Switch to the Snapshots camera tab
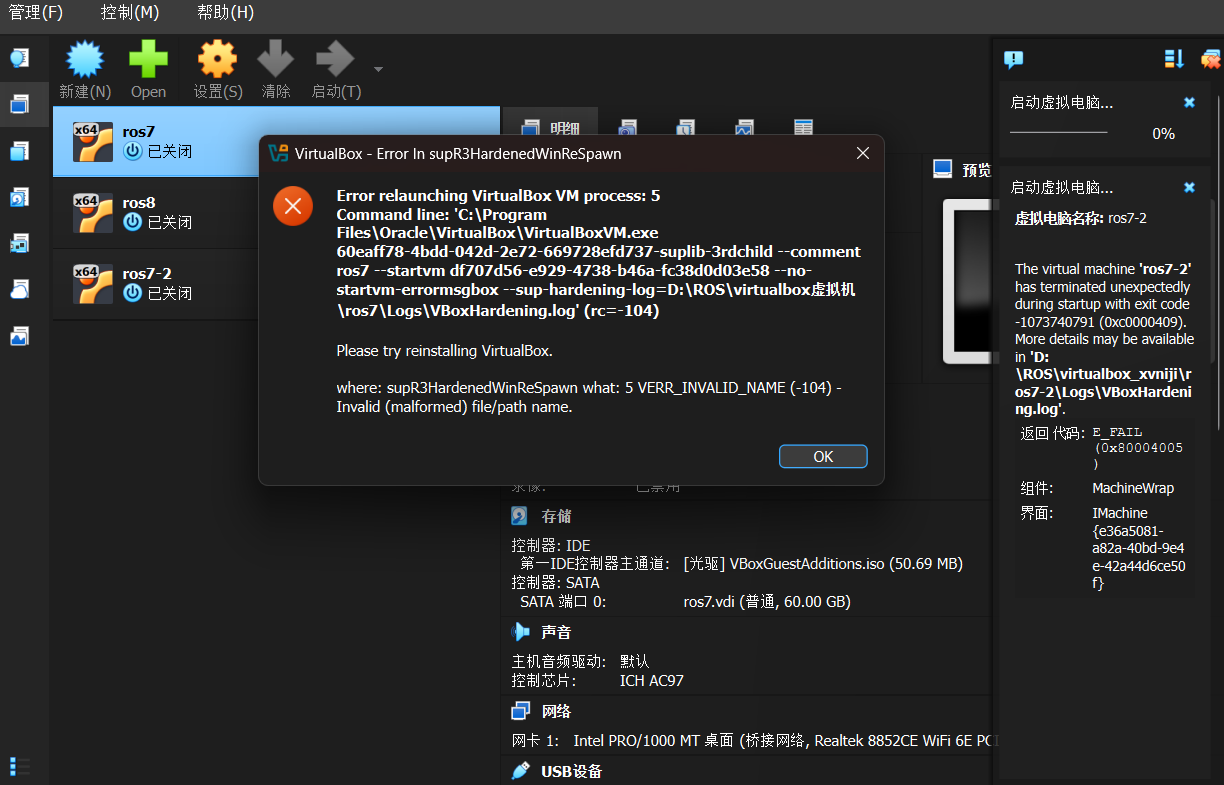Screen dimensions: 1224x785 627,127
